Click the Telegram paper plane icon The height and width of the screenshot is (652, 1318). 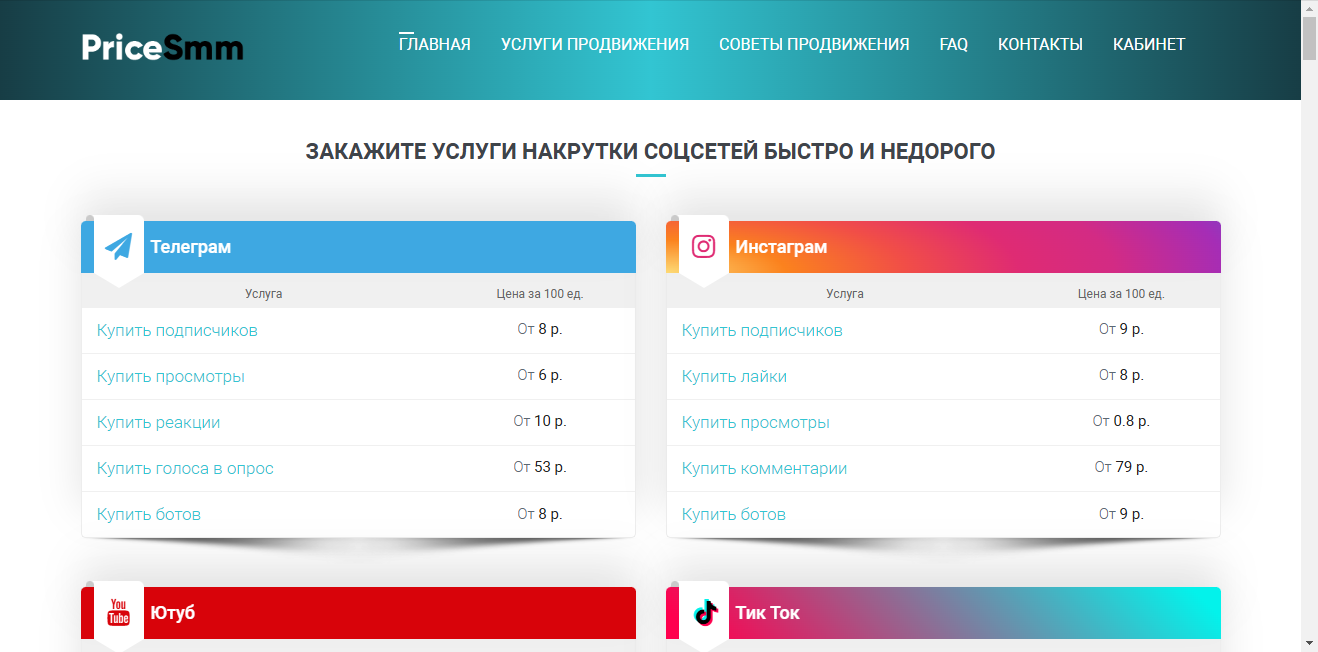(x=118, y=247)
